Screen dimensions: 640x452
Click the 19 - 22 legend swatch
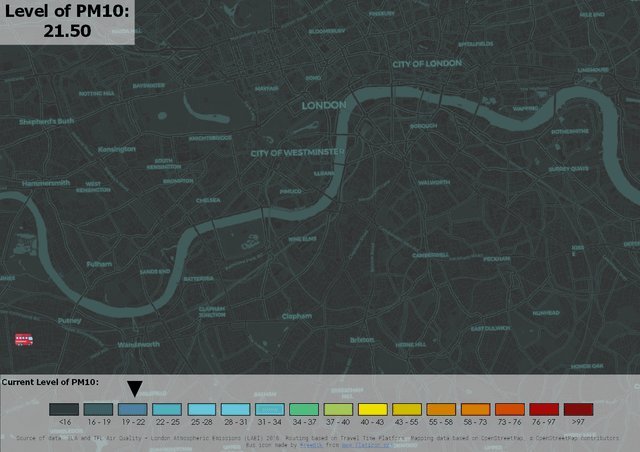tap(132, 410)
